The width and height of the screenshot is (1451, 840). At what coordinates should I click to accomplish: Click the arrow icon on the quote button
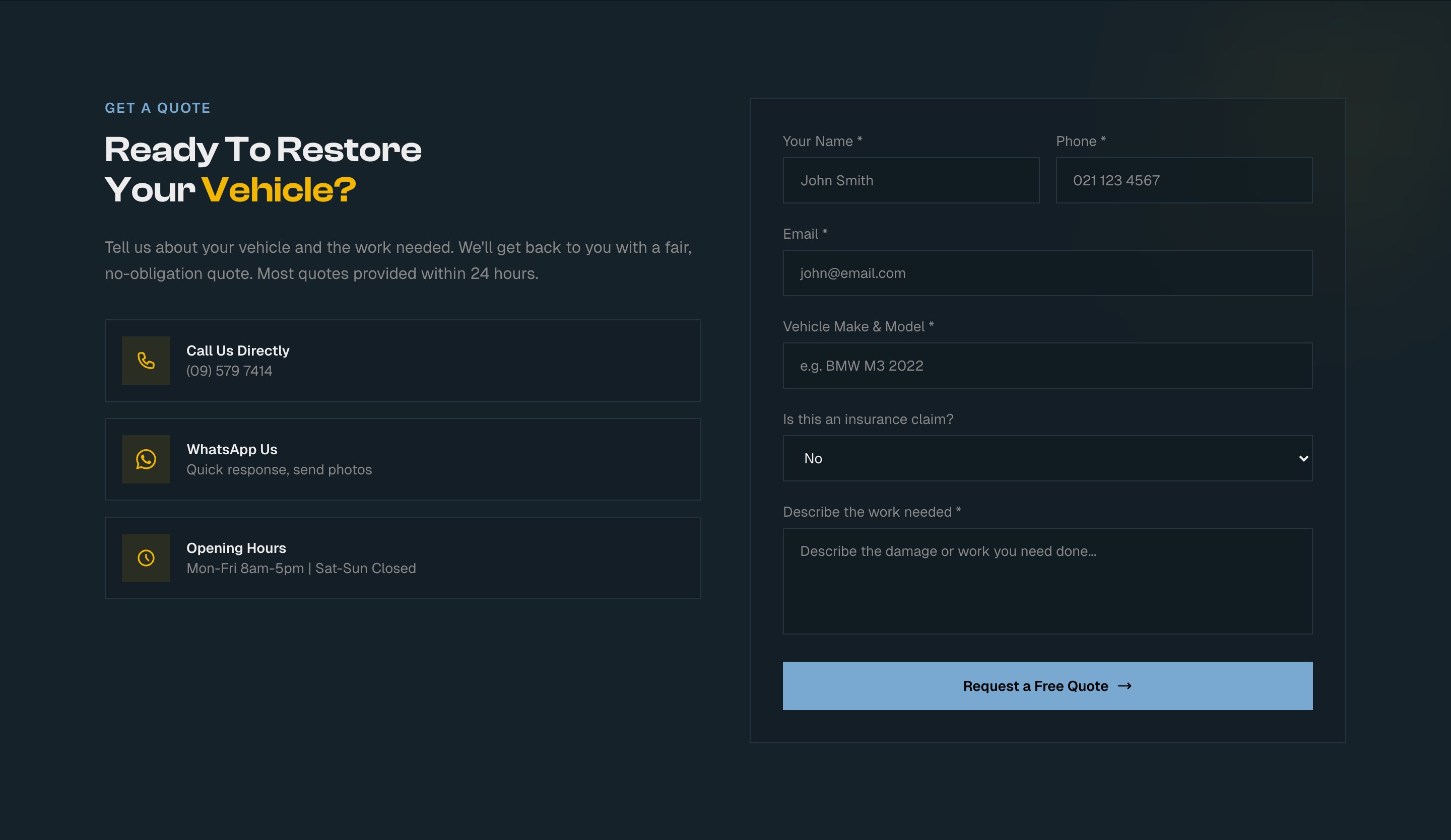click(x=1125, y=686)
